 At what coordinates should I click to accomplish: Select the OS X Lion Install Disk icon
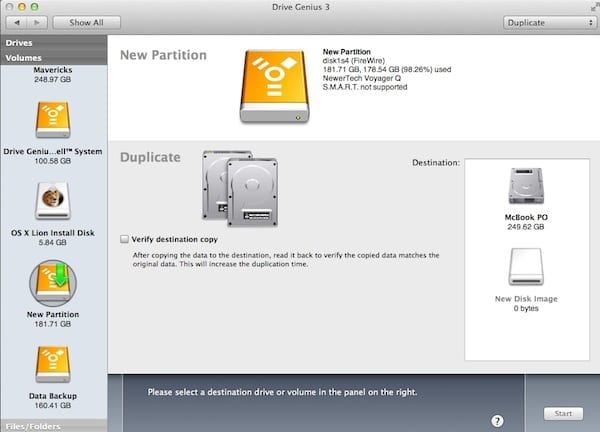pyautogui.click(x=53, y=201)
